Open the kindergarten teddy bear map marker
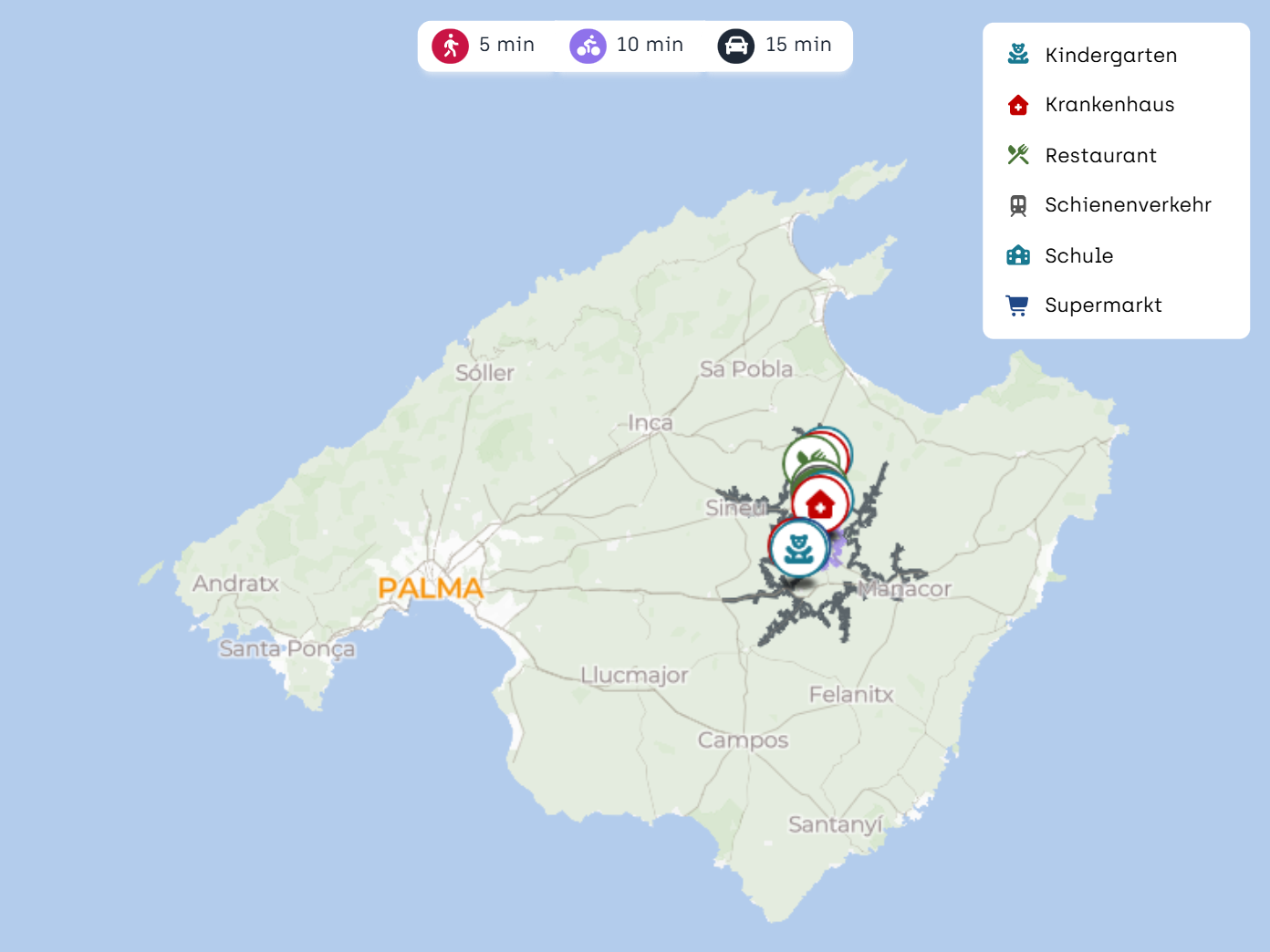The image size is (1270, 952). click(x=799, y=548)
